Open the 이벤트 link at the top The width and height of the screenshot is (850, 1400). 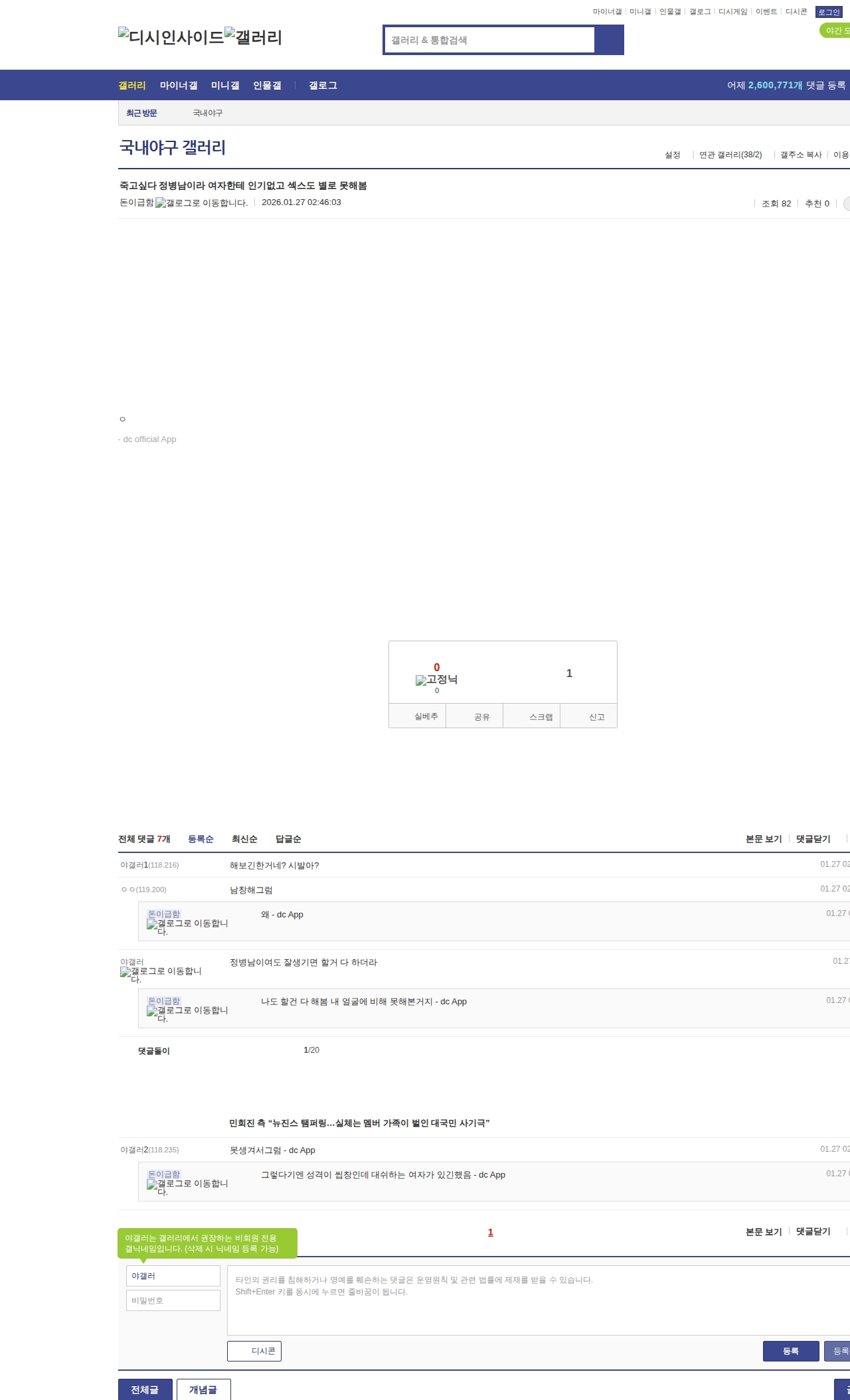pyautogui.click(x=766, y=11)
